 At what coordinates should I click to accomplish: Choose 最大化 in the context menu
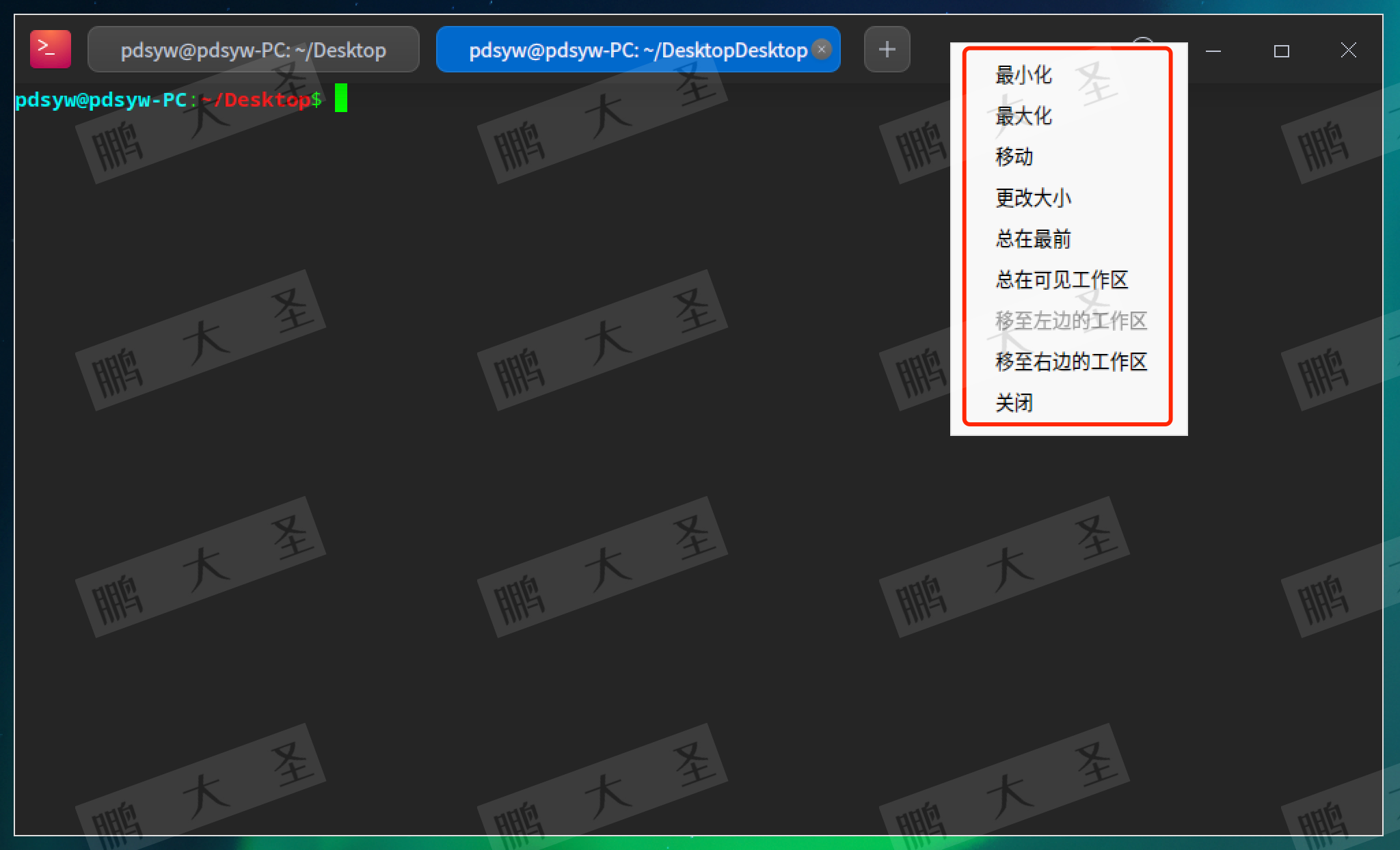pos(1023,116)
